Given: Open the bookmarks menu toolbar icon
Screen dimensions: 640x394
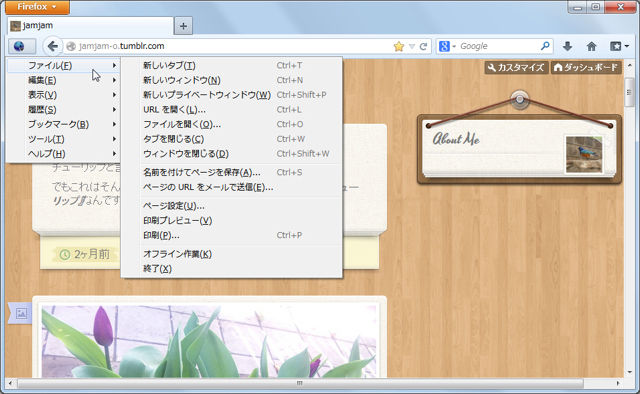Looking at the screenshot, I should click(x=619, y=46).
